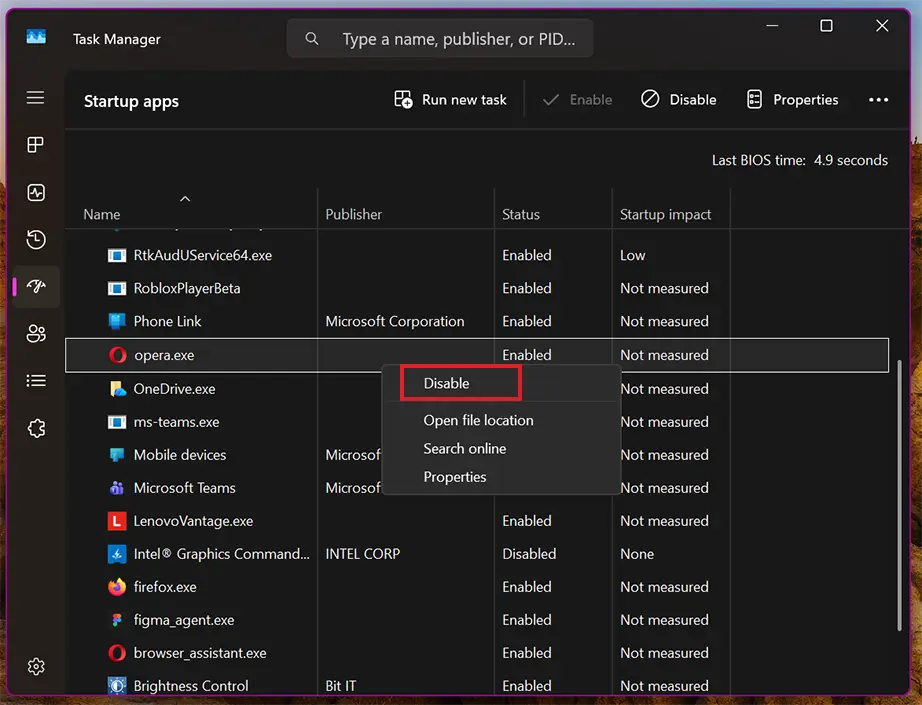Select the ms-teams.exe row name
This screenshot has width=922, height=705.
pos(176,422)
